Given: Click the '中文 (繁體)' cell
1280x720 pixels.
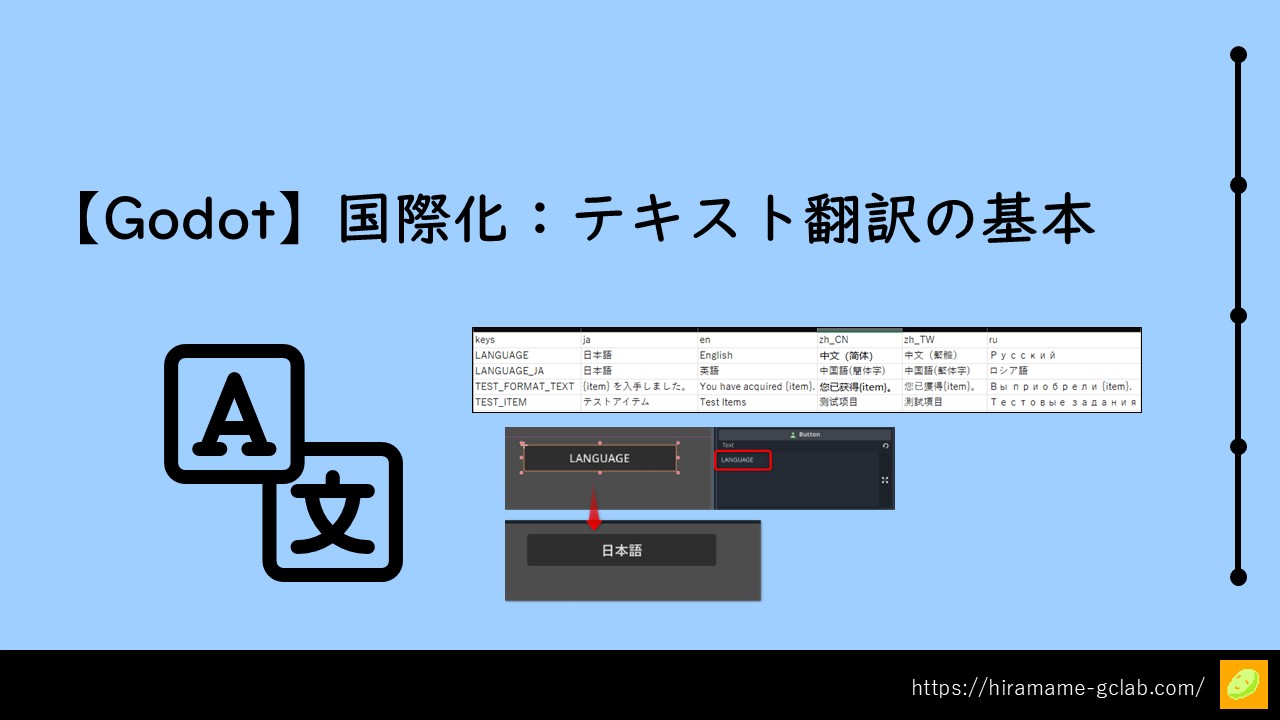Looking at the screenshot, I should point(943,355).
